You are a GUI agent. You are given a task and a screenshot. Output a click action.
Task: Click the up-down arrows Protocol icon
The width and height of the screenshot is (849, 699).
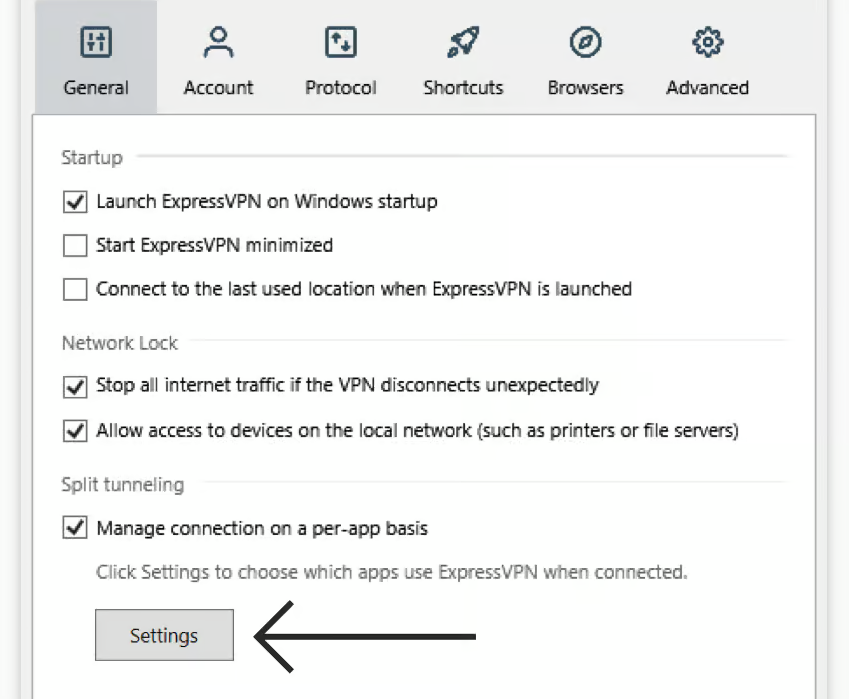coord(341,42)
